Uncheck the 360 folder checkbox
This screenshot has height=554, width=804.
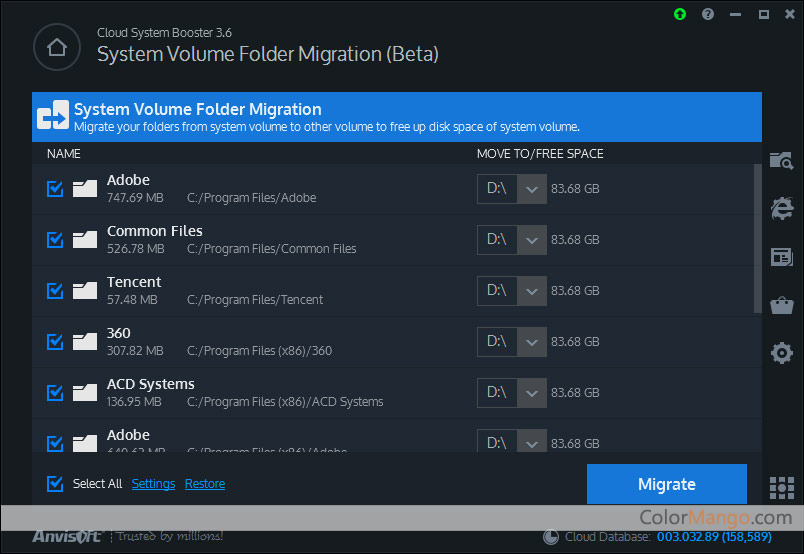[x=55, y=342]
